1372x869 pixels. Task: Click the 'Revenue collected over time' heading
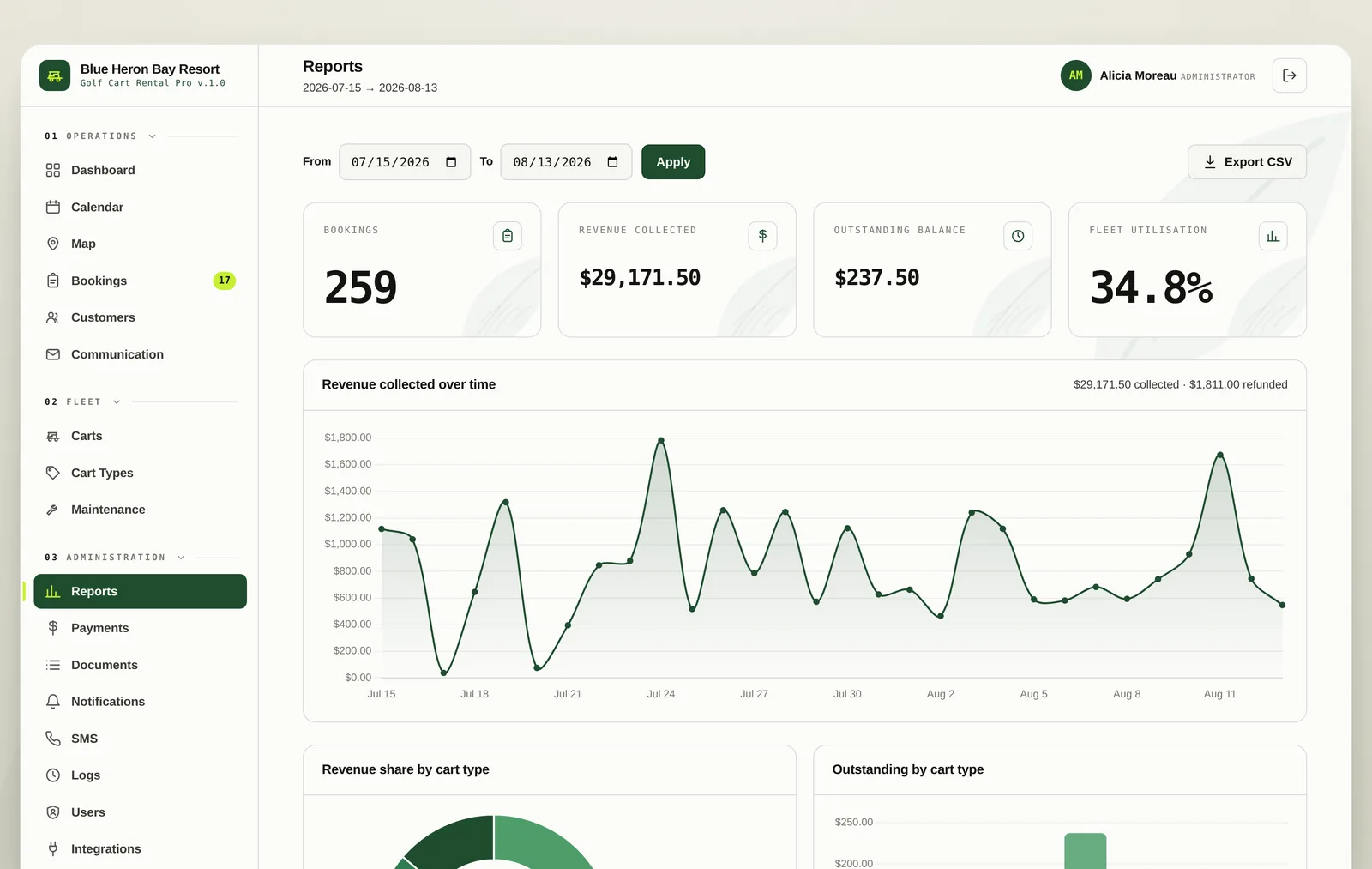(408, 384)
